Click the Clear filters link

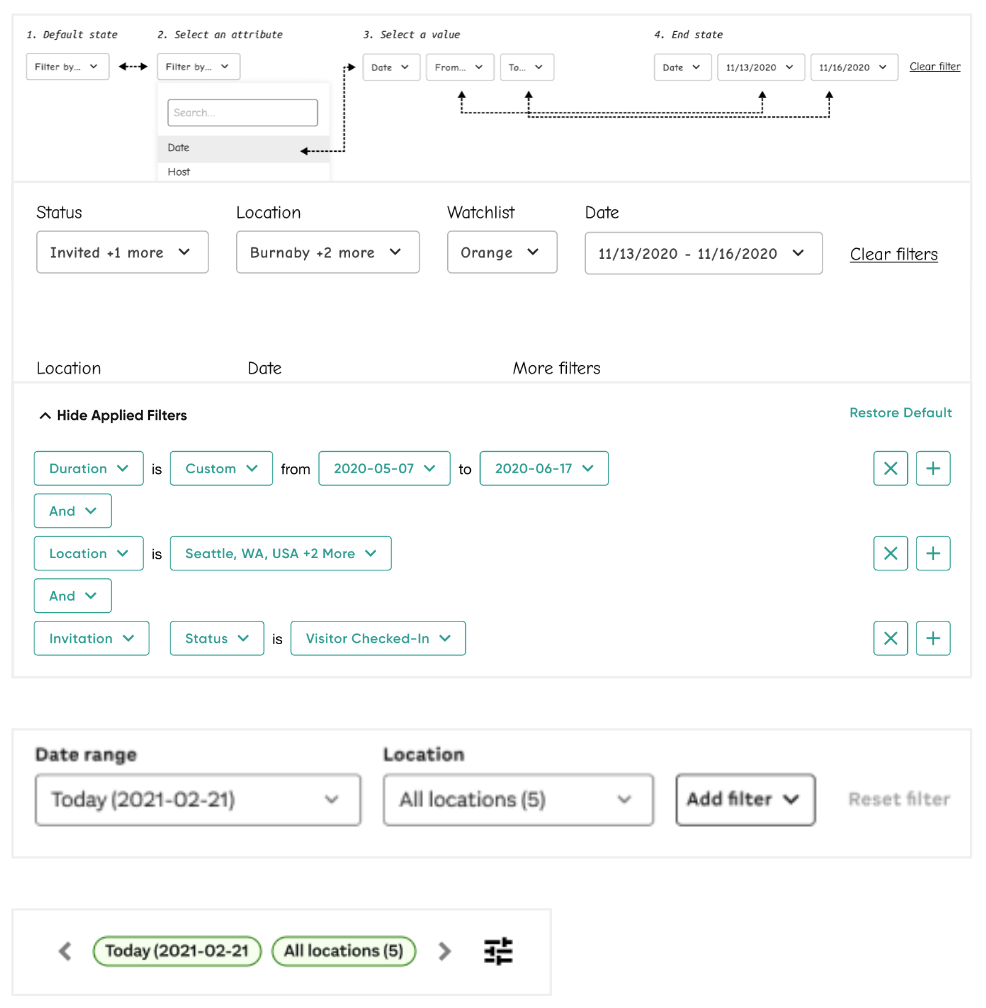(x=893, y=254)
